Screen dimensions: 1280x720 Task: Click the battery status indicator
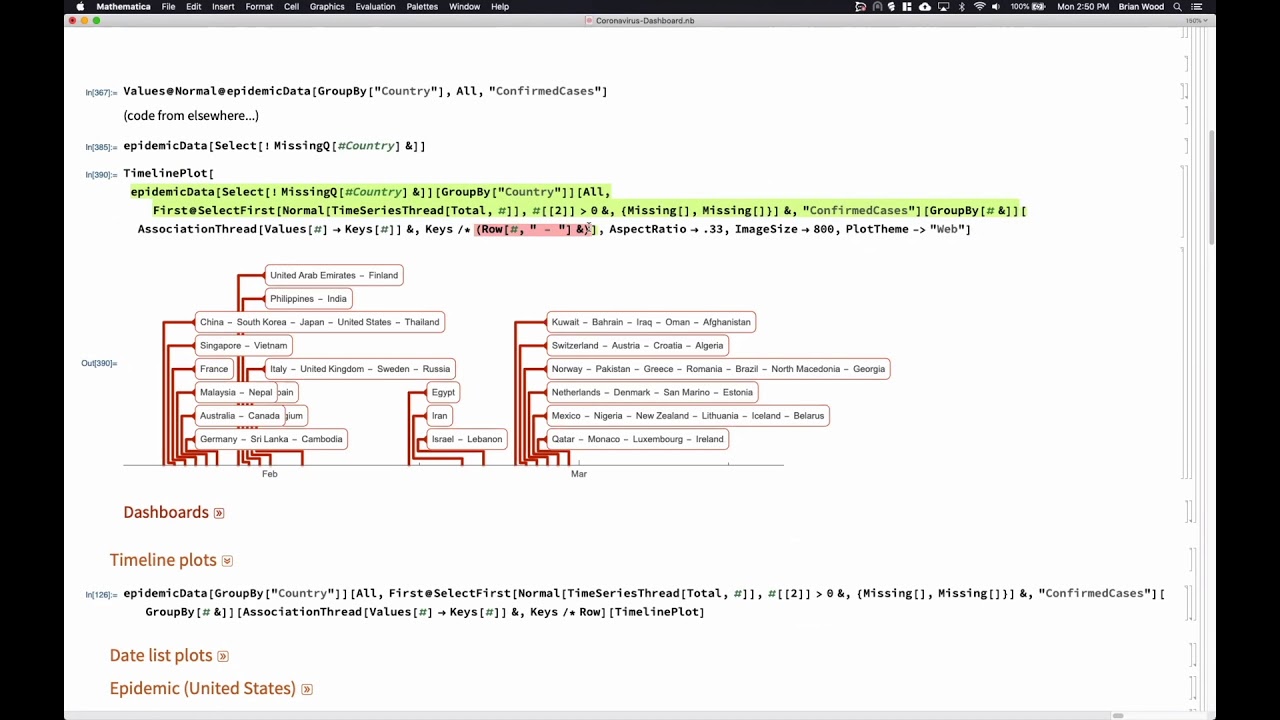1029,6
